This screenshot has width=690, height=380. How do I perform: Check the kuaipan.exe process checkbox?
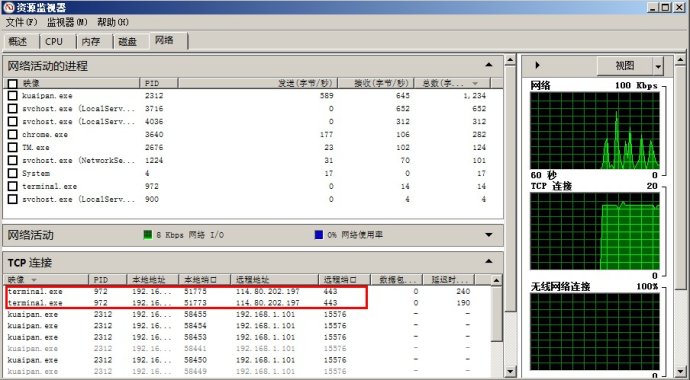click(x=13, y=95)
